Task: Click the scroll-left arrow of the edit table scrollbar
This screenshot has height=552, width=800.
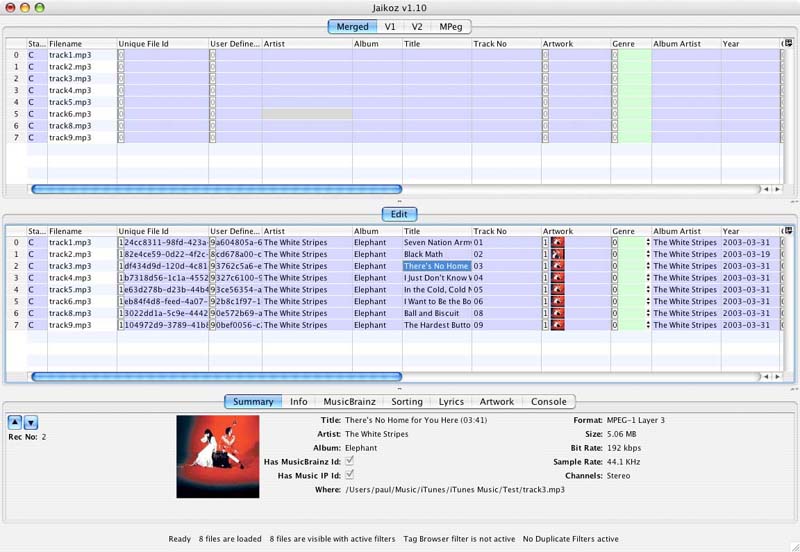Action: tap(766, 377)
